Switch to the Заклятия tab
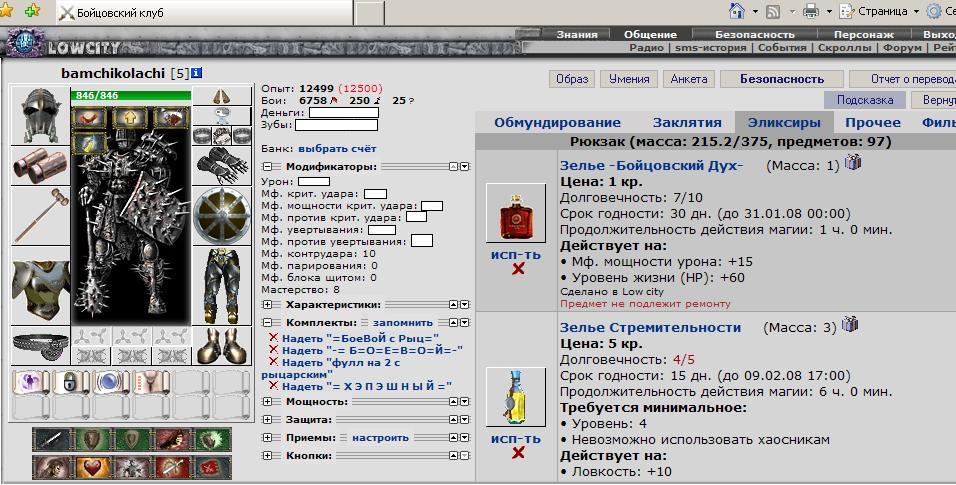Viewport: 956px width, 485px height. coord(687,123)
